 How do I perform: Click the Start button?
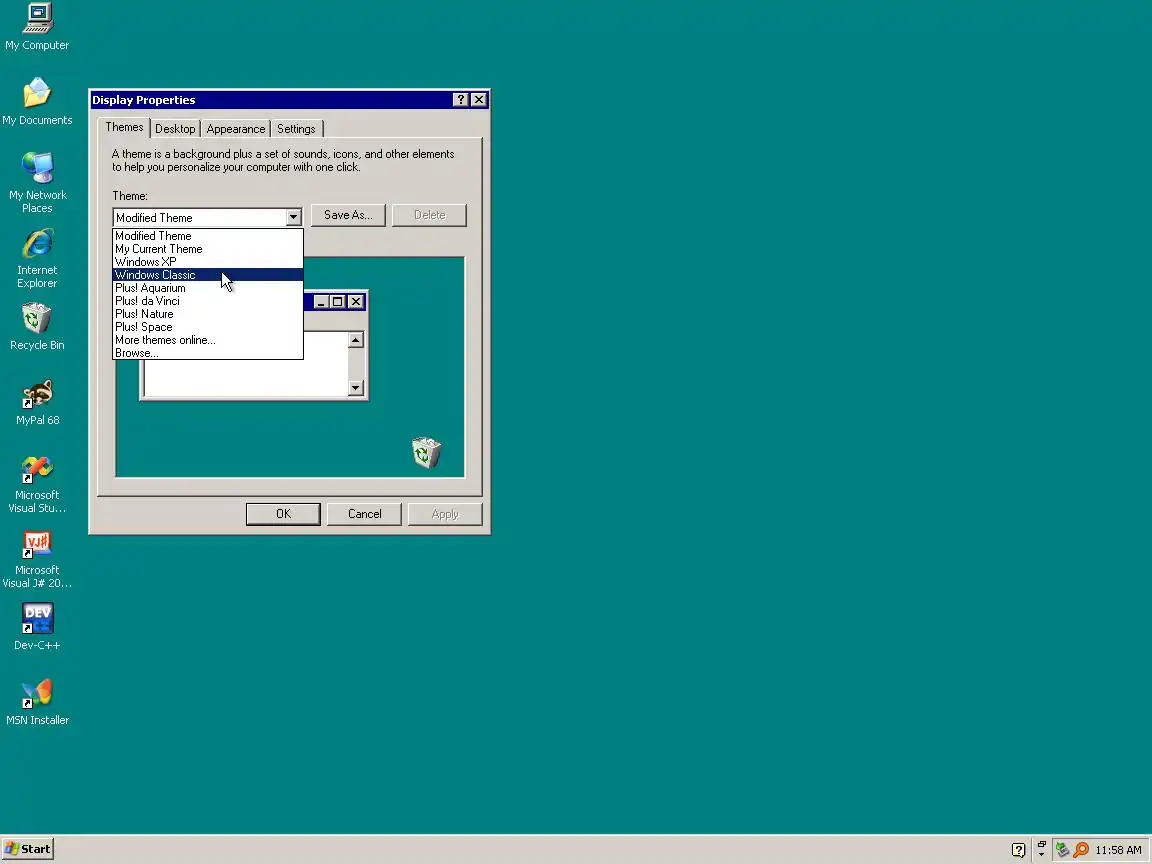[x=28, y=849]
